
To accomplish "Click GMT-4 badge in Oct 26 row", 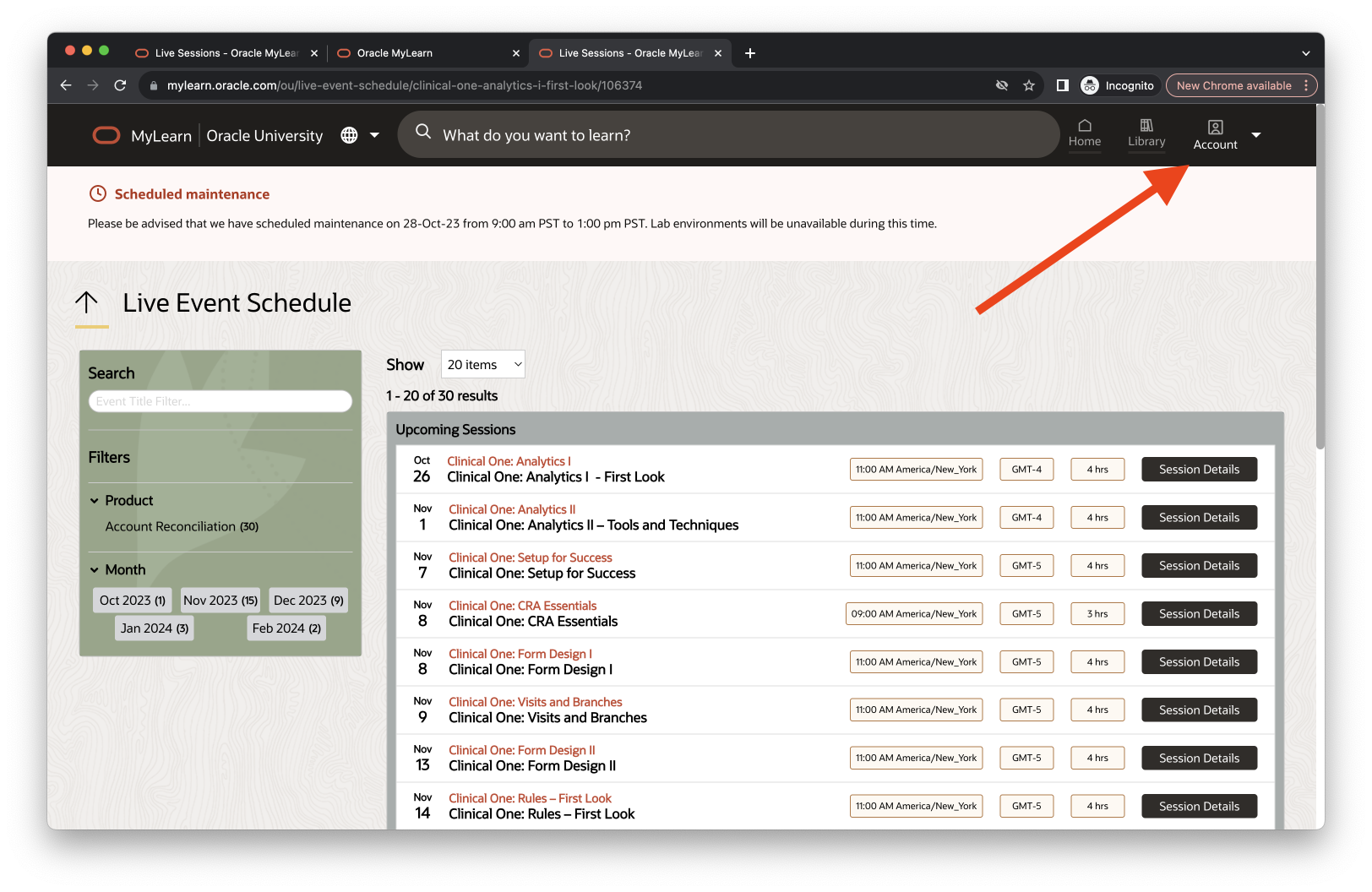I will [1026, 470].
